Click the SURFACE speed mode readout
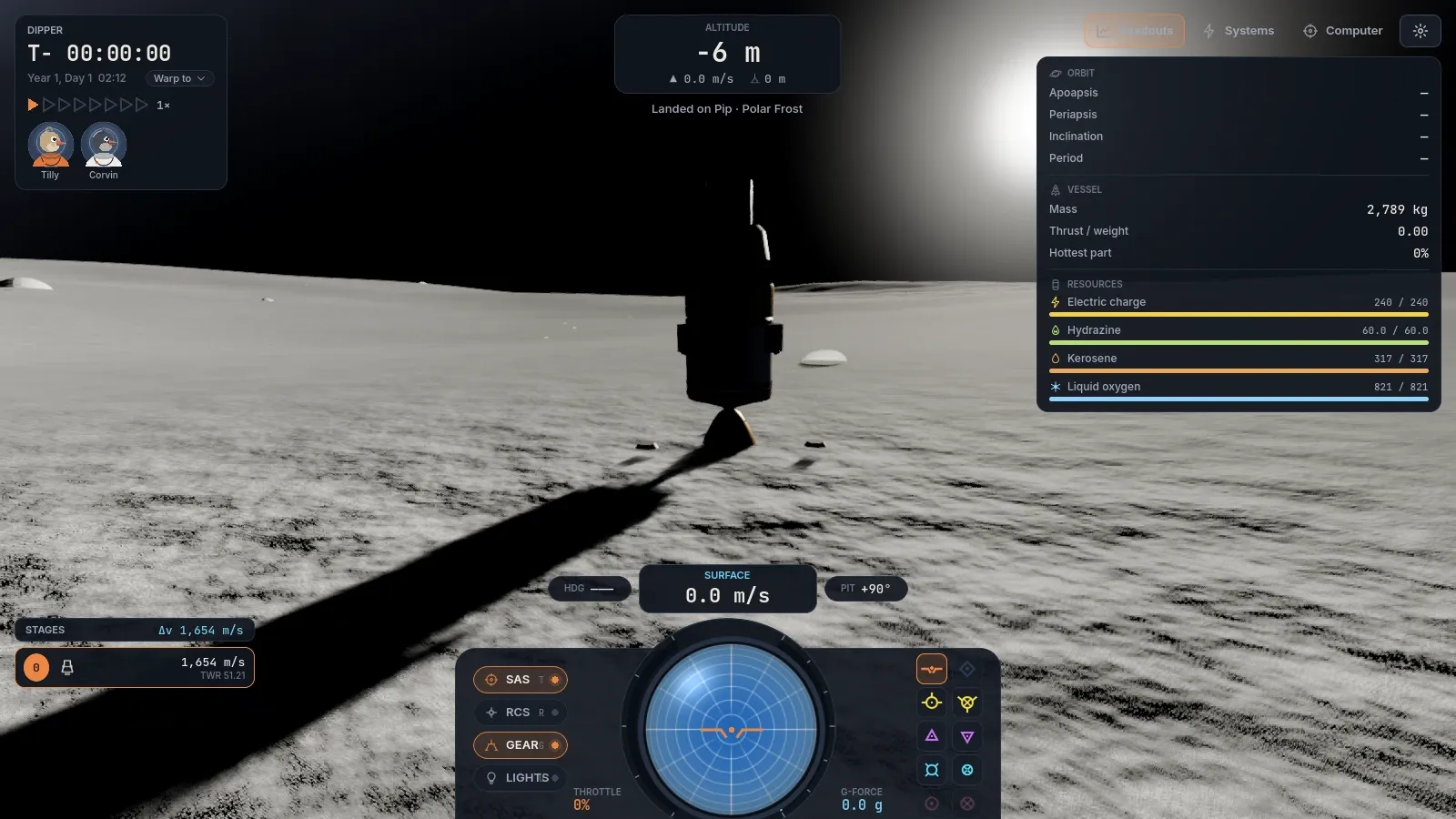This screenshot has height=819, width=1456. pyautogui.click(x=727, y=589)
